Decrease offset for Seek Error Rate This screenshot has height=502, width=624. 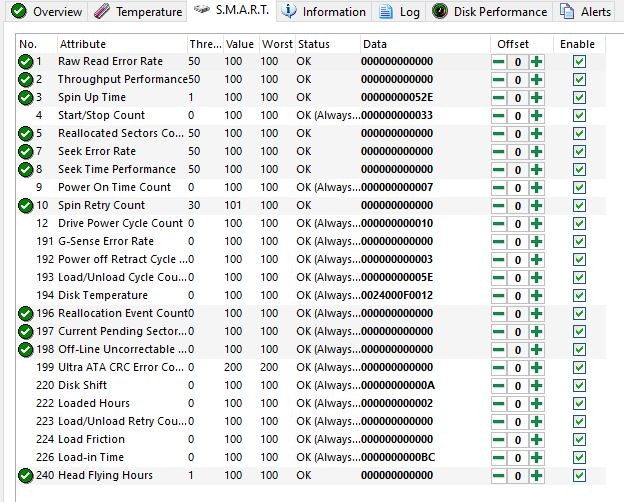point(499,152)
